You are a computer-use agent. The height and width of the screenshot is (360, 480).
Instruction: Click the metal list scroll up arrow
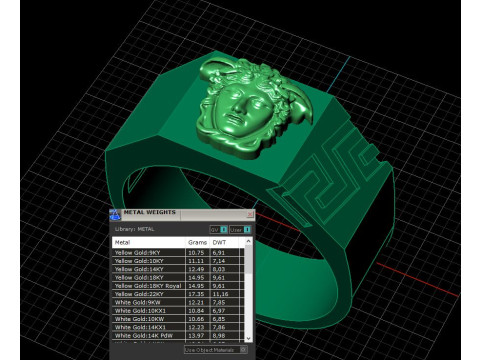click(x=249, y=241)
